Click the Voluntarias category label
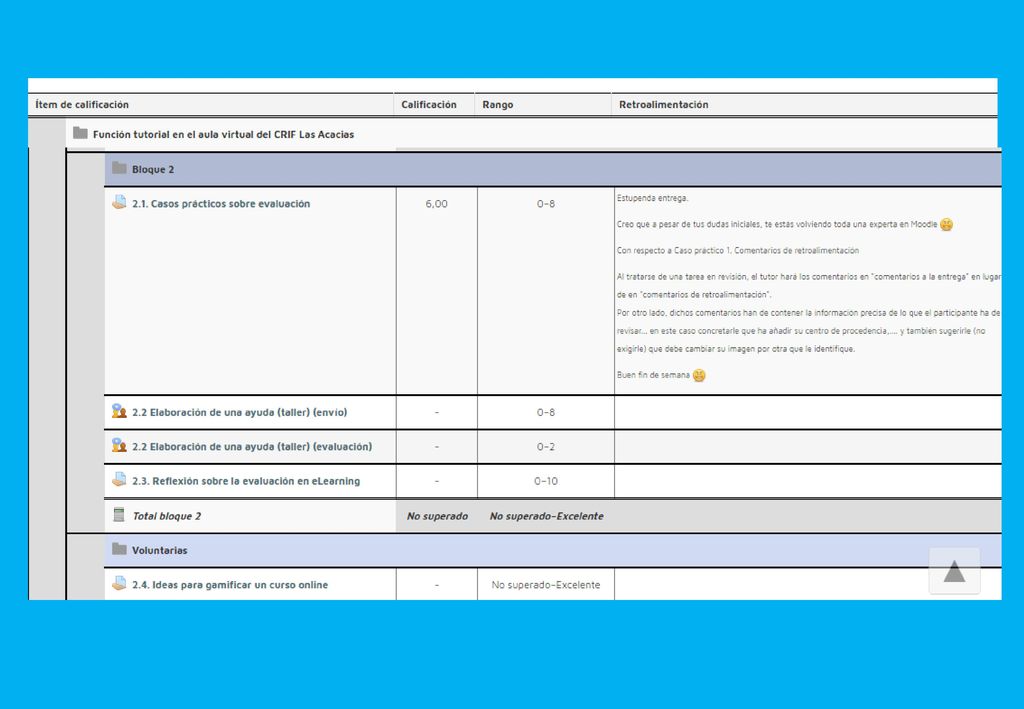 tap(159, 550)
